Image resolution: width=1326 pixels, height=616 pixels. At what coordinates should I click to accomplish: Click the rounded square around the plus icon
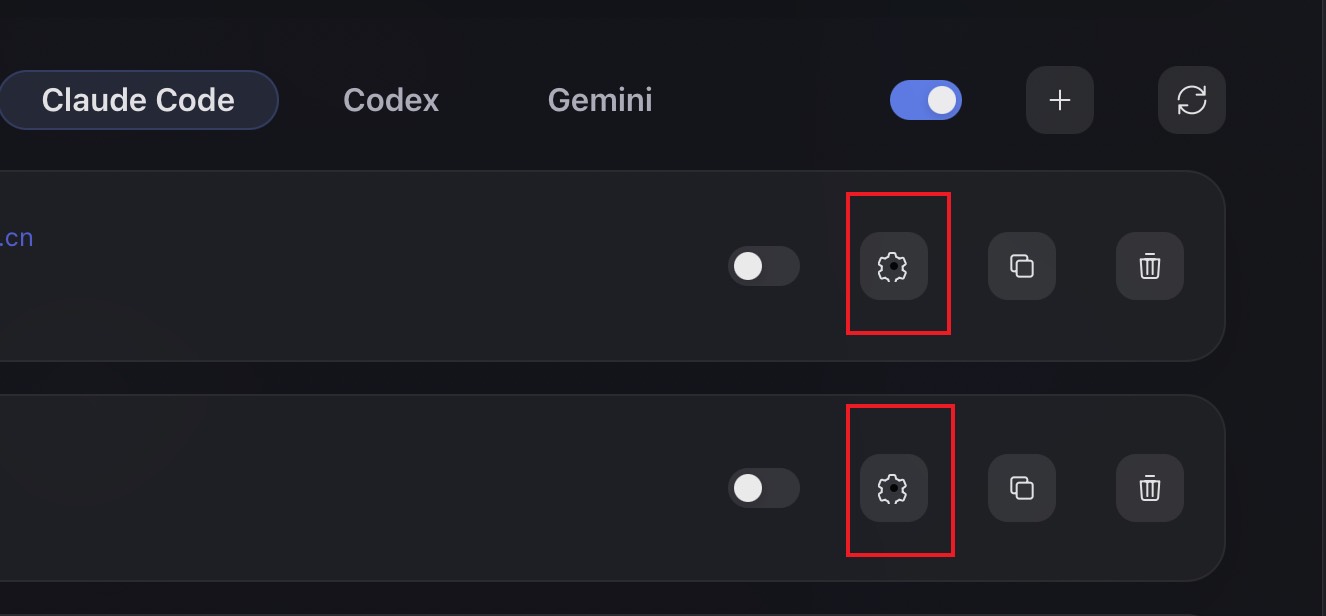[1059, 100]
